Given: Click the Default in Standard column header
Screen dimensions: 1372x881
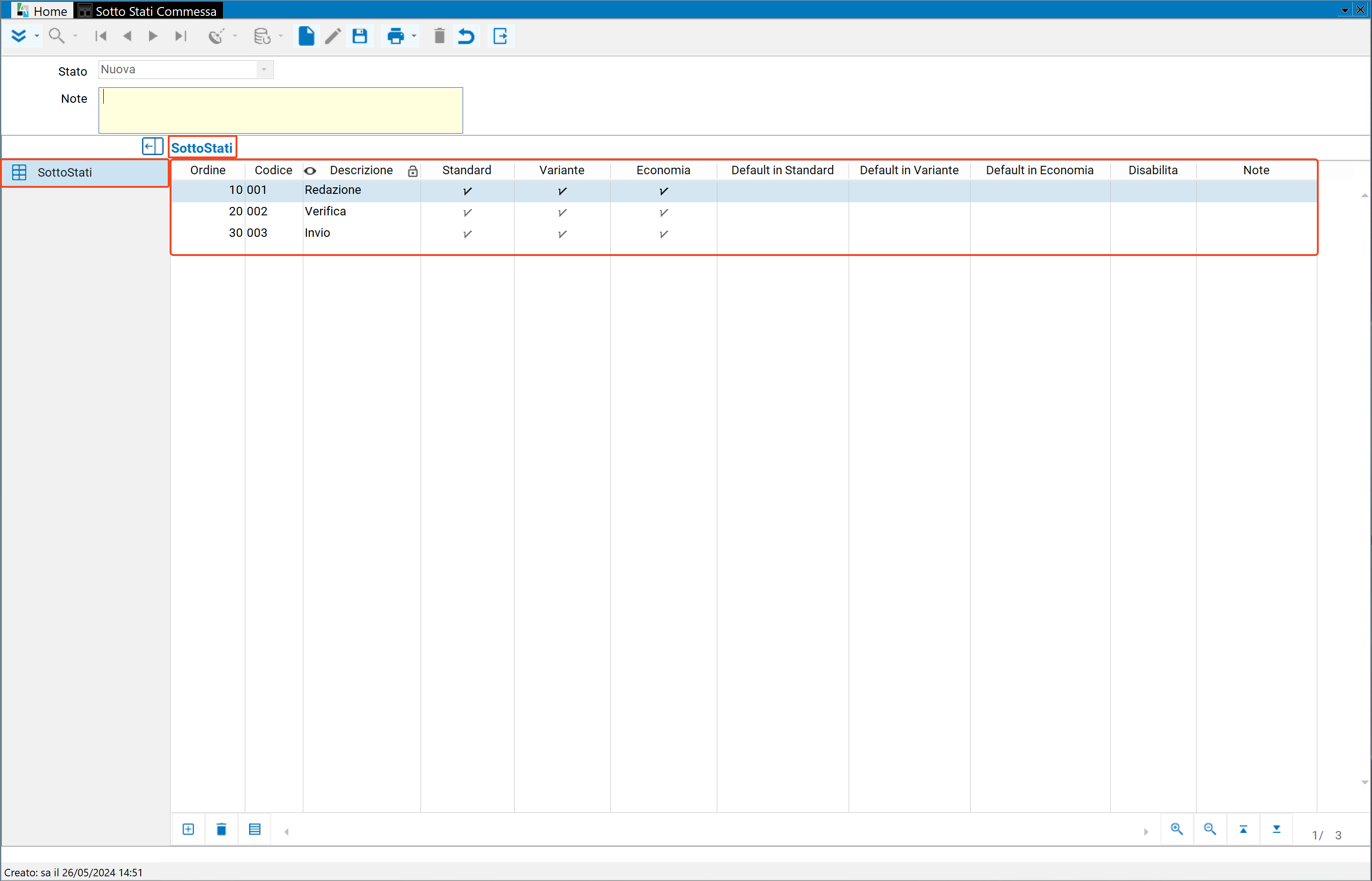Looking at the screenshot, I should click(782, 170).
